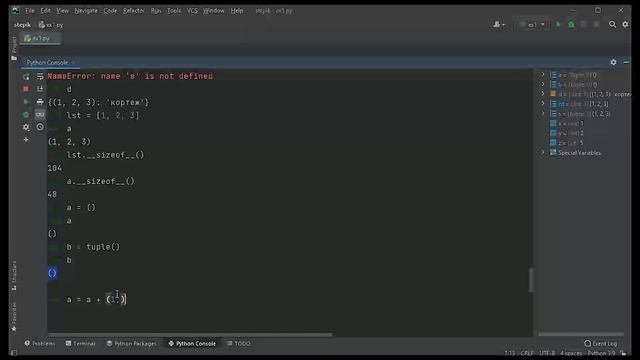The height and width of the screenshot is (360, 640).
Task: Toggle the show variables pane button
Action: tap(40, 115)
